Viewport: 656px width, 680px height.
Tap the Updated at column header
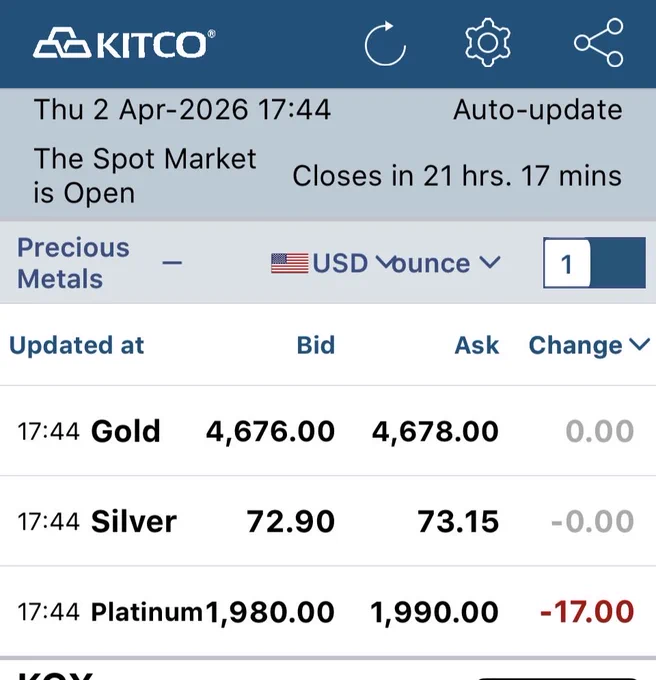click(x=76, y=345)
